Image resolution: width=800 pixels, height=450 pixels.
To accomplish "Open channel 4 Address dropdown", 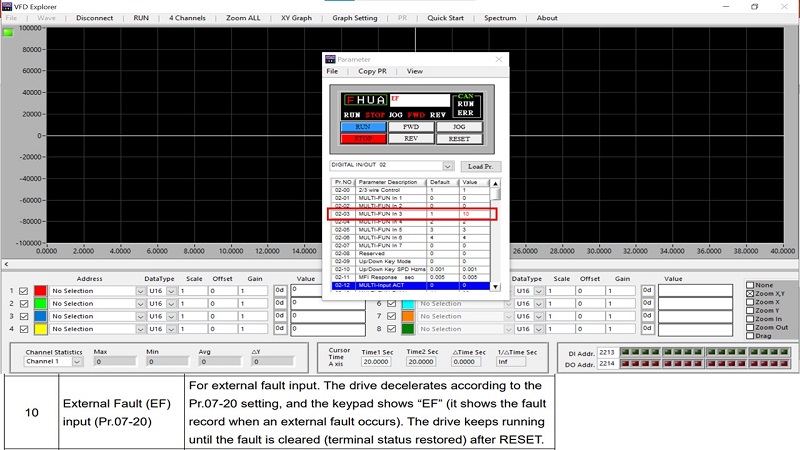I will pos(140,329).
